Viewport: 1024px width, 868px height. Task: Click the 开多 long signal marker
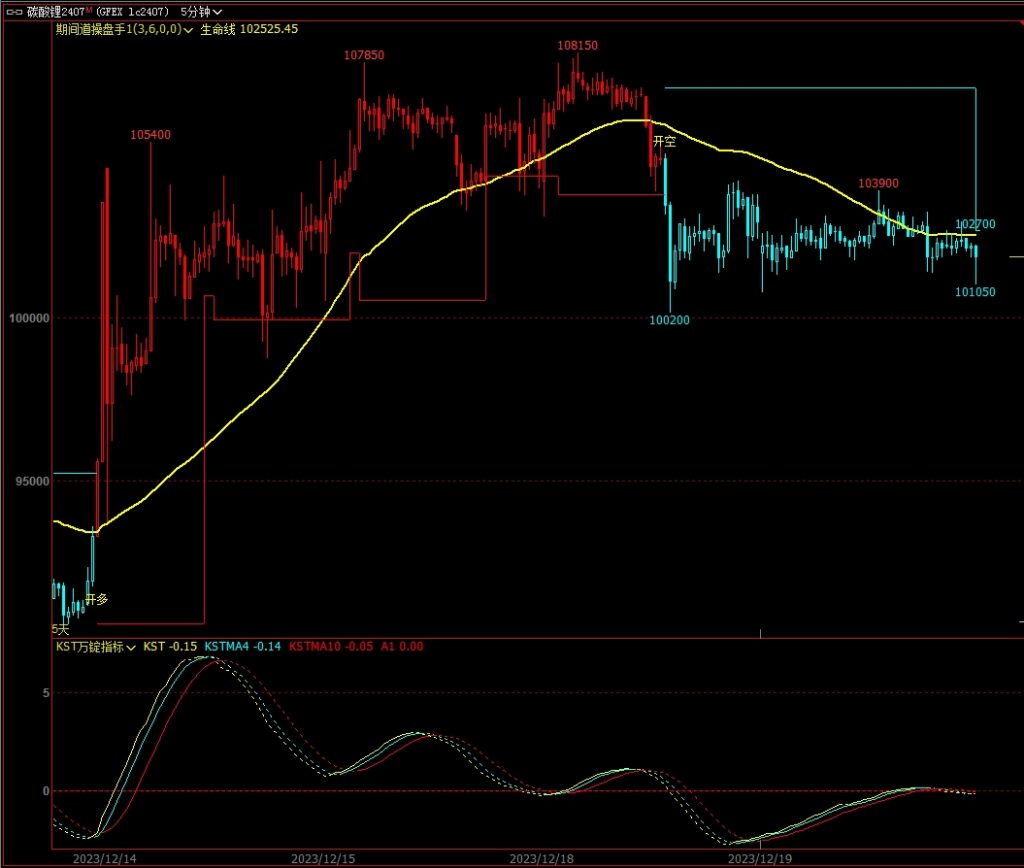point(96,599)
